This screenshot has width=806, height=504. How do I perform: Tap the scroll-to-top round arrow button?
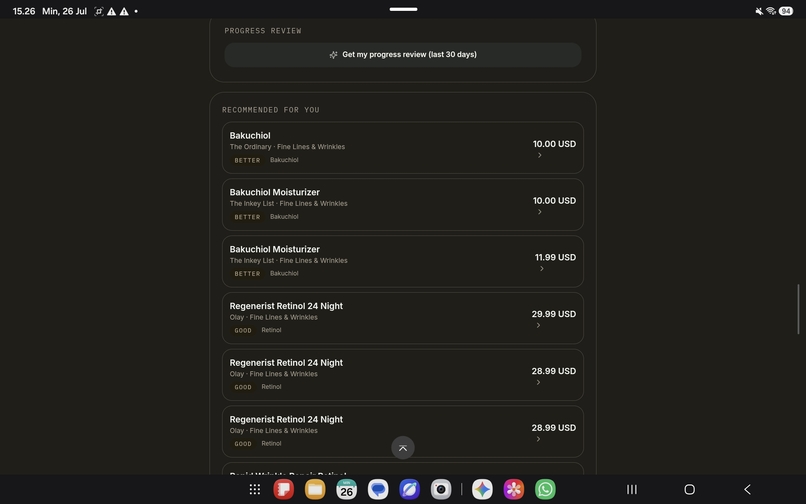pos(403,448)
